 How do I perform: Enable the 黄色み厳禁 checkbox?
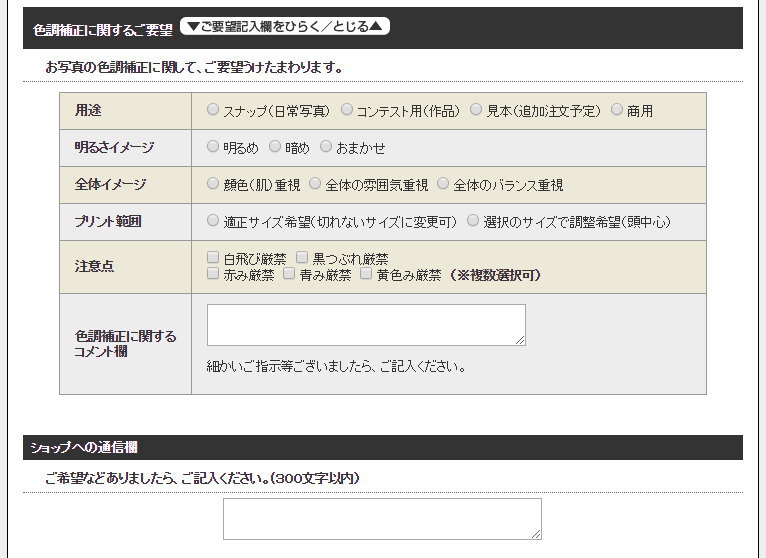tap(366, 273)
